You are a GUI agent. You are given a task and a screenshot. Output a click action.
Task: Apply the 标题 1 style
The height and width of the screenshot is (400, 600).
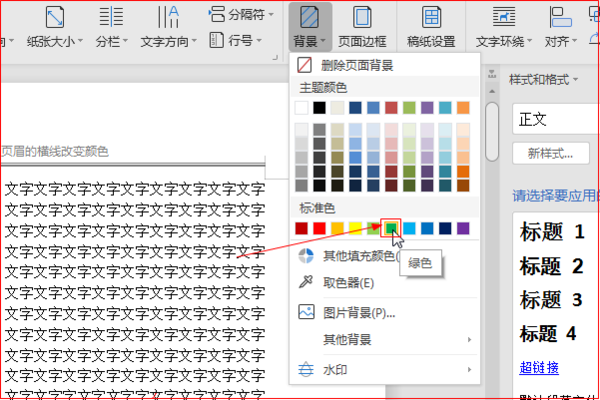click(x=552, y=232)
